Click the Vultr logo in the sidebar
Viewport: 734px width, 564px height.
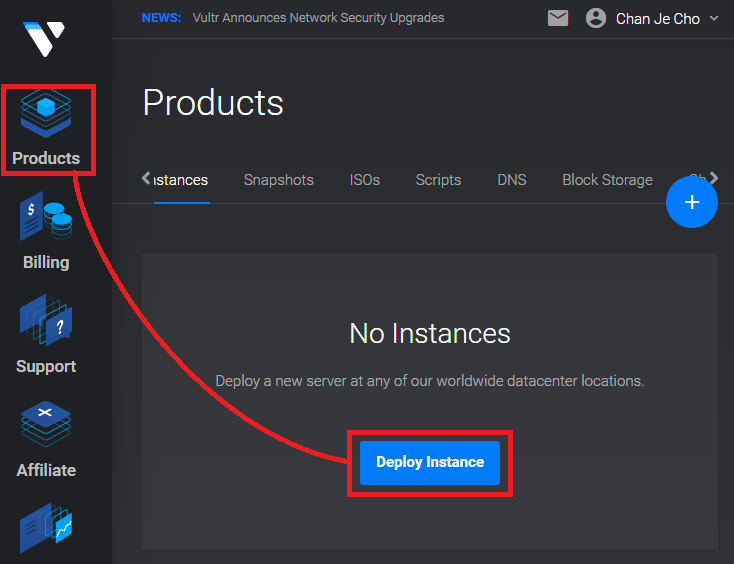(44, 39)
